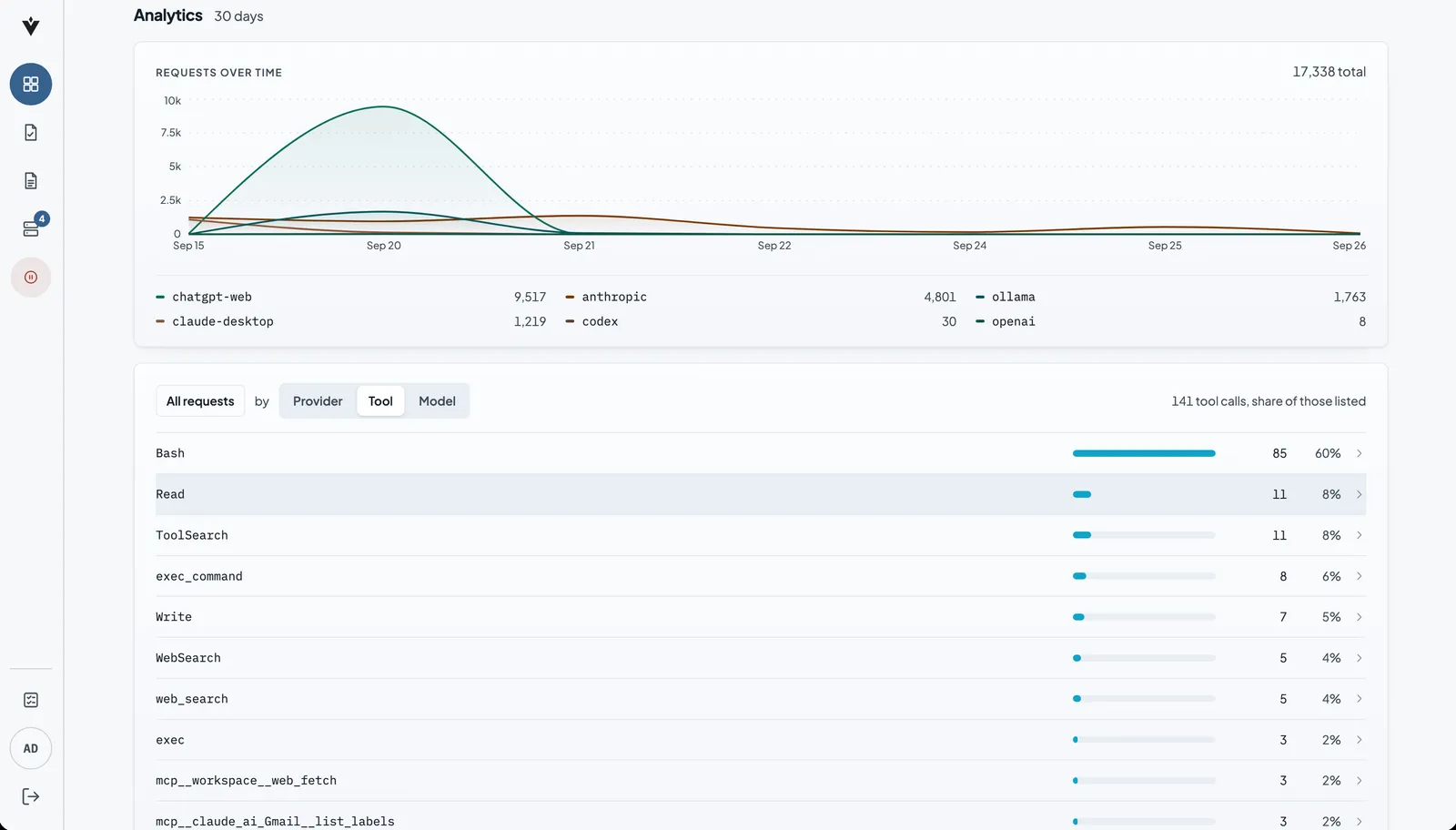The image size is (1456, 830).
Task: Click the 'Bash' tool name
Action: point(170,453)
